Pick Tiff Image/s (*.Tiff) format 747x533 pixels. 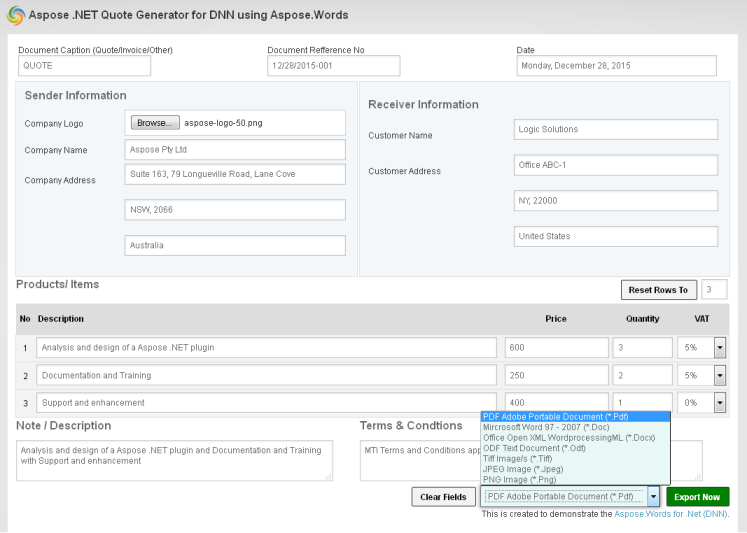pyautogui.click(x=575, y=459)
